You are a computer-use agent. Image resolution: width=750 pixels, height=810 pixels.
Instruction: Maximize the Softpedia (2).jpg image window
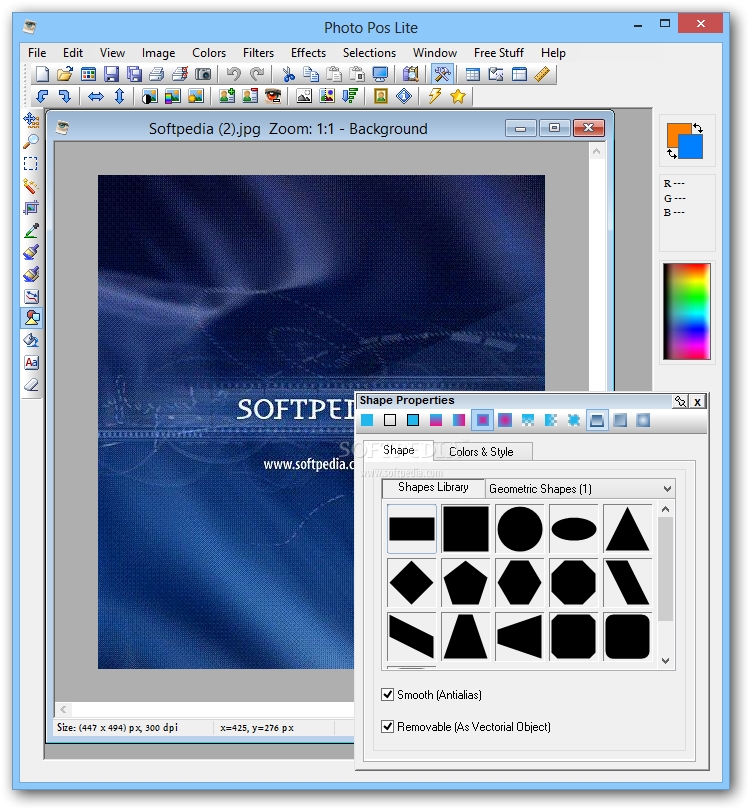[x=554, y=128]
